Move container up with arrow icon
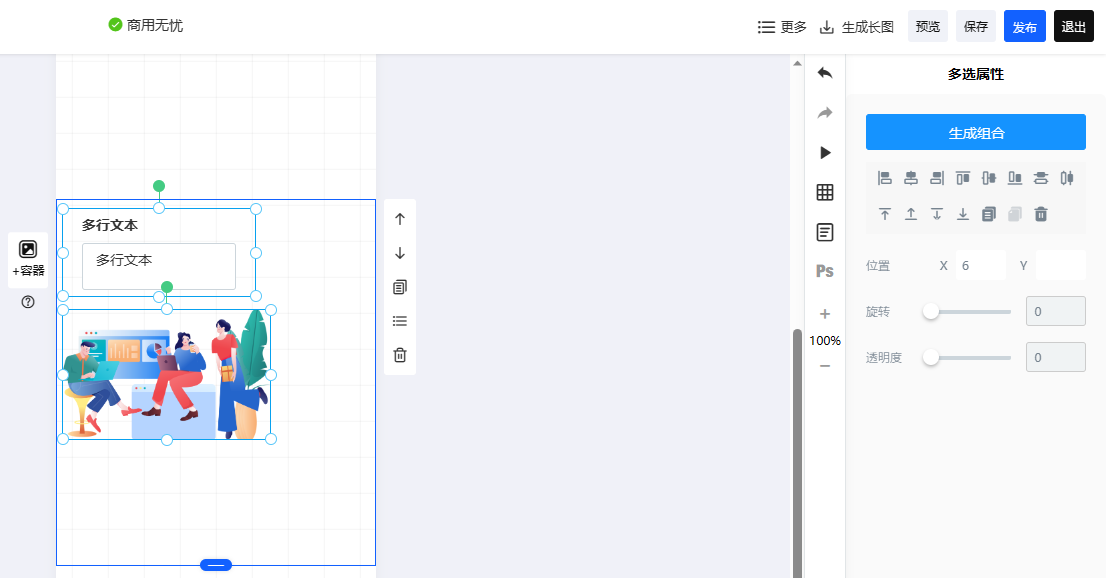The width and height of the screenshot is (1106, 578). tap(400, 219)
